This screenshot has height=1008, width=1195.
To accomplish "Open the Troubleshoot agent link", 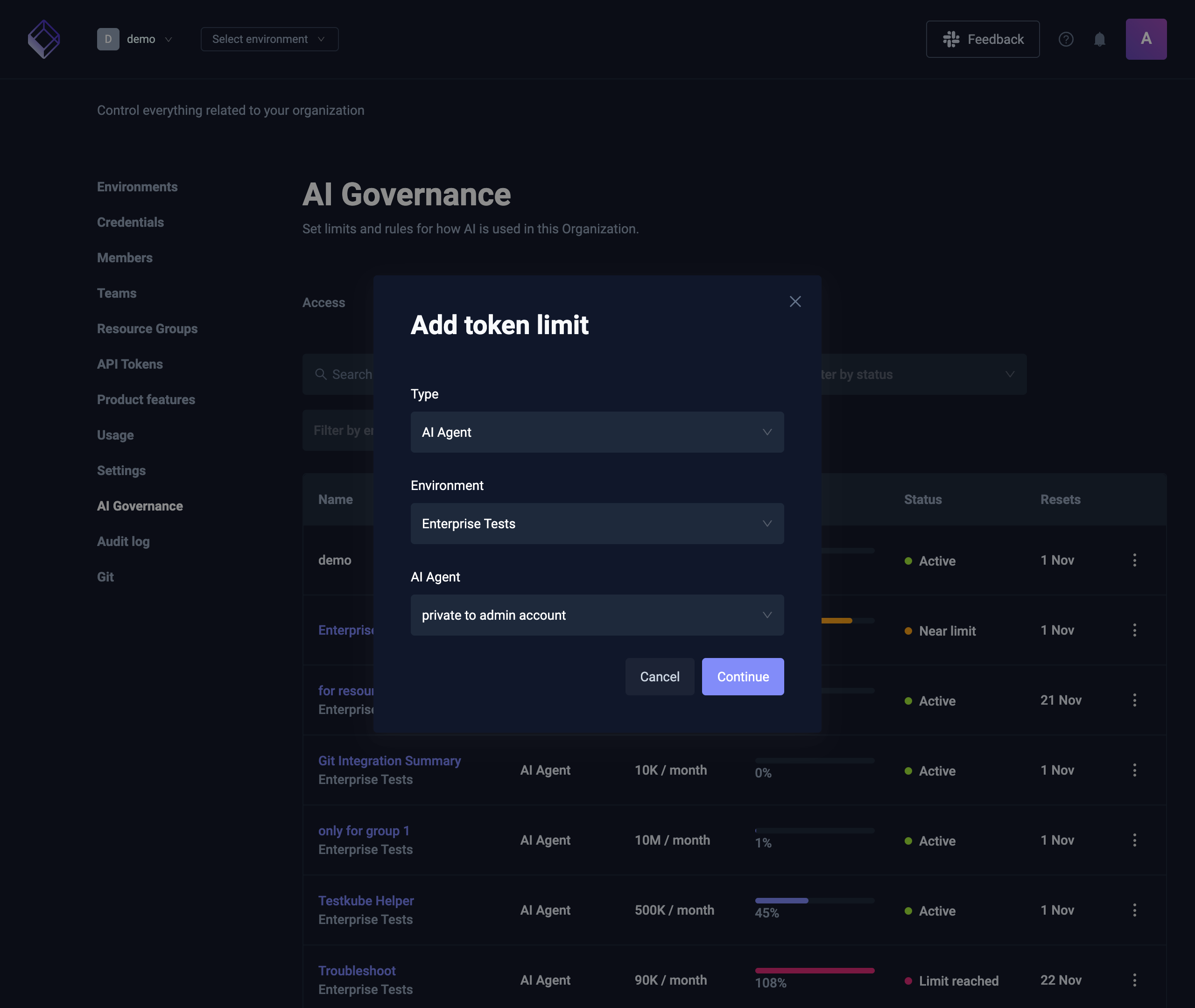I will (357, 971).
